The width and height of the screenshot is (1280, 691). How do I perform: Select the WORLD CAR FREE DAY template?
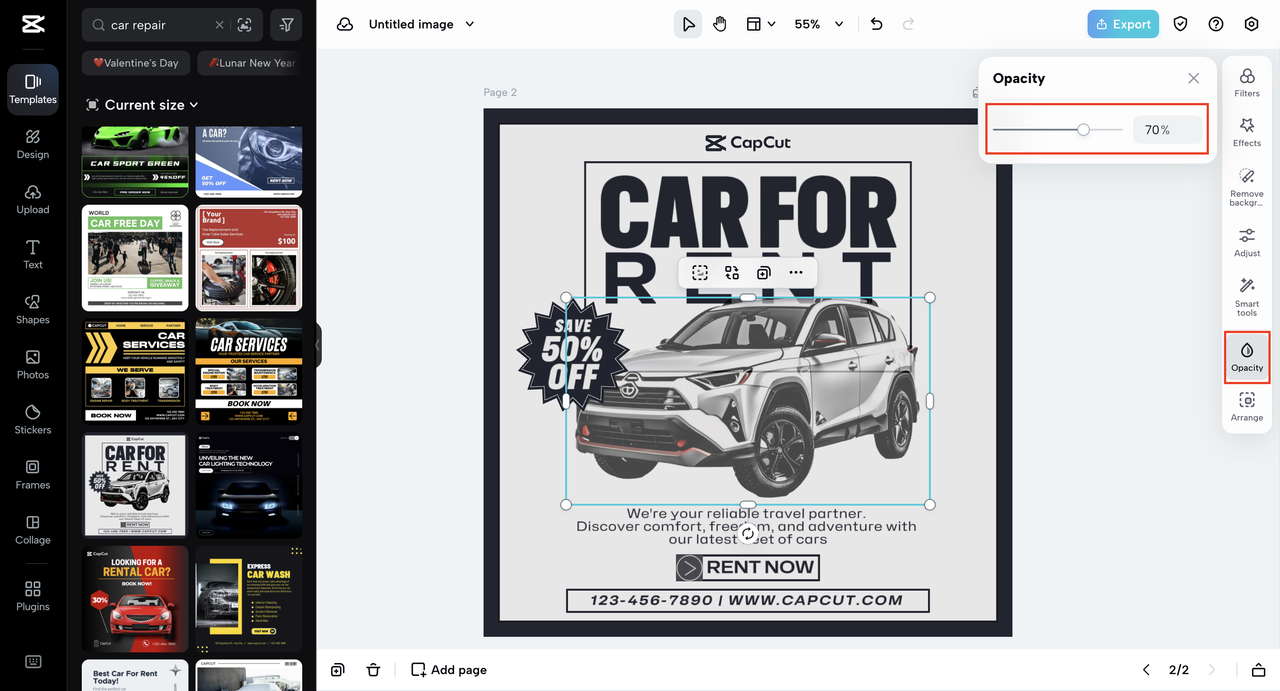coord(135,258)
